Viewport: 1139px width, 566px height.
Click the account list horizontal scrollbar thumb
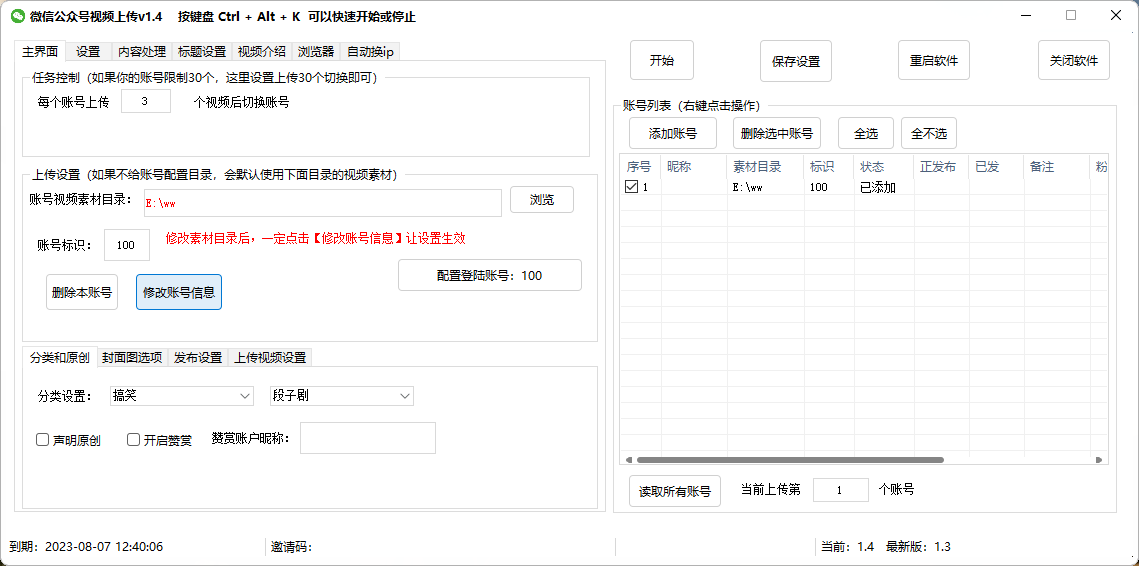tap(790, 460)
